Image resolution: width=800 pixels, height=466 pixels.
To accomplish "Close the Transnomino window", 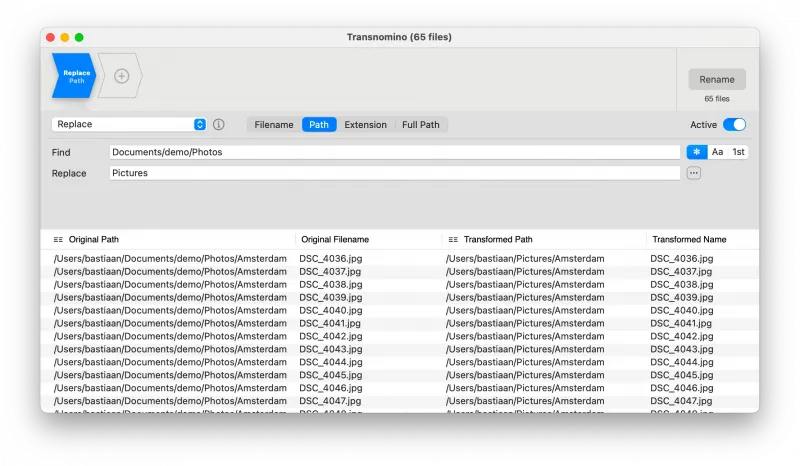I will 51,37.
